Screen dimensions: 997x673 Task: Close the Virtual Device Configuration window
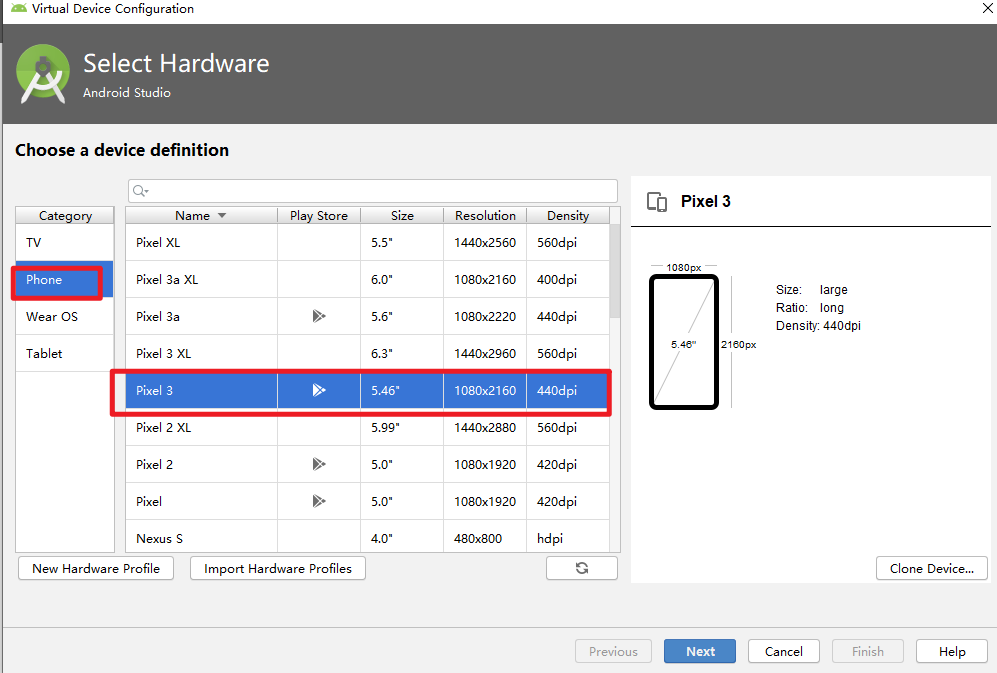click(x=987, y=8)
